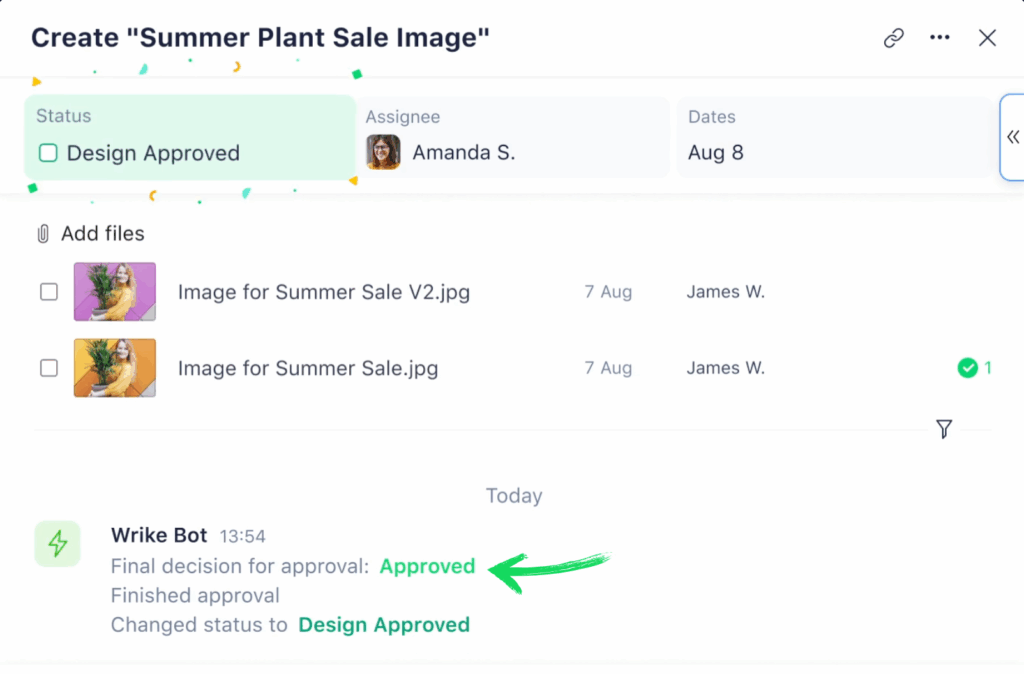Open the filter funnel icon
The height and width of the screenshot is (674, 1024).
click(x=943, y=429)
